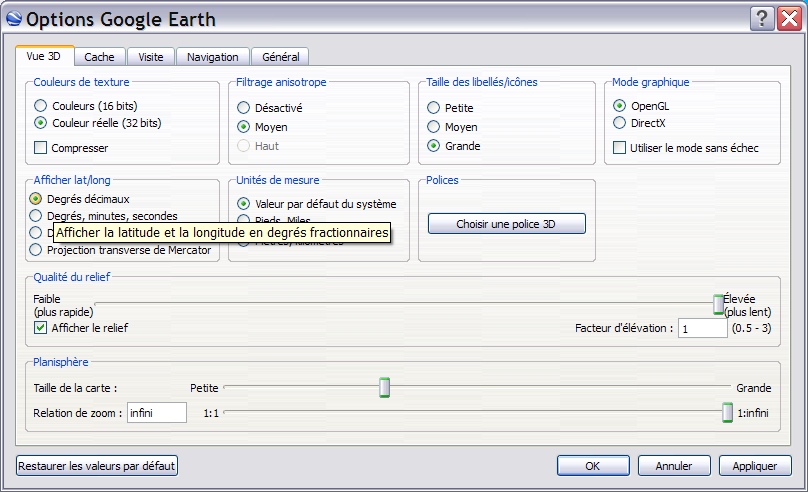Select Couleur réelle (32 bits)
The image size is (808, 492).
click(x=97, y=123)
